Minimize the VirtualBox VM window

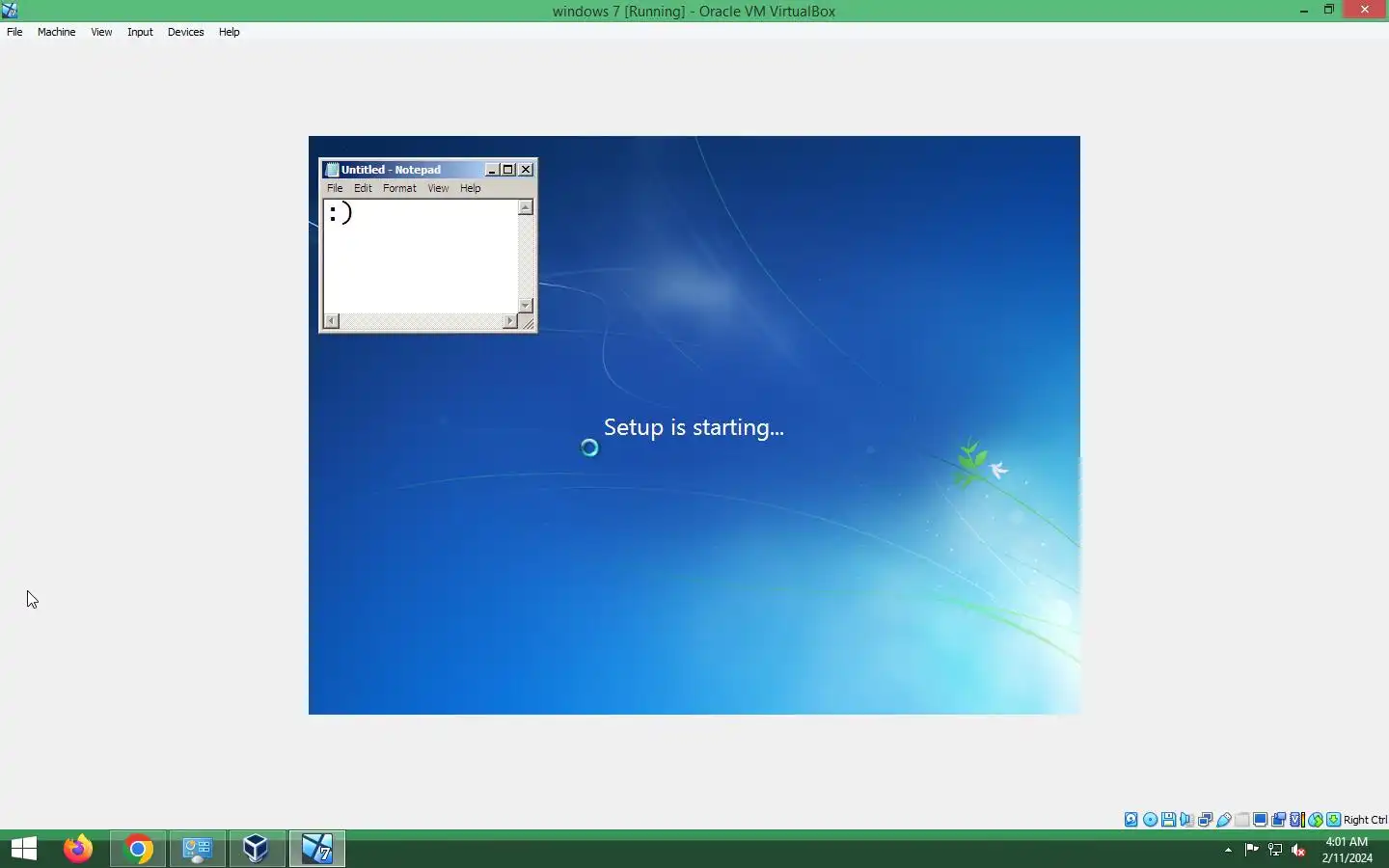[x=1304, y=11]
